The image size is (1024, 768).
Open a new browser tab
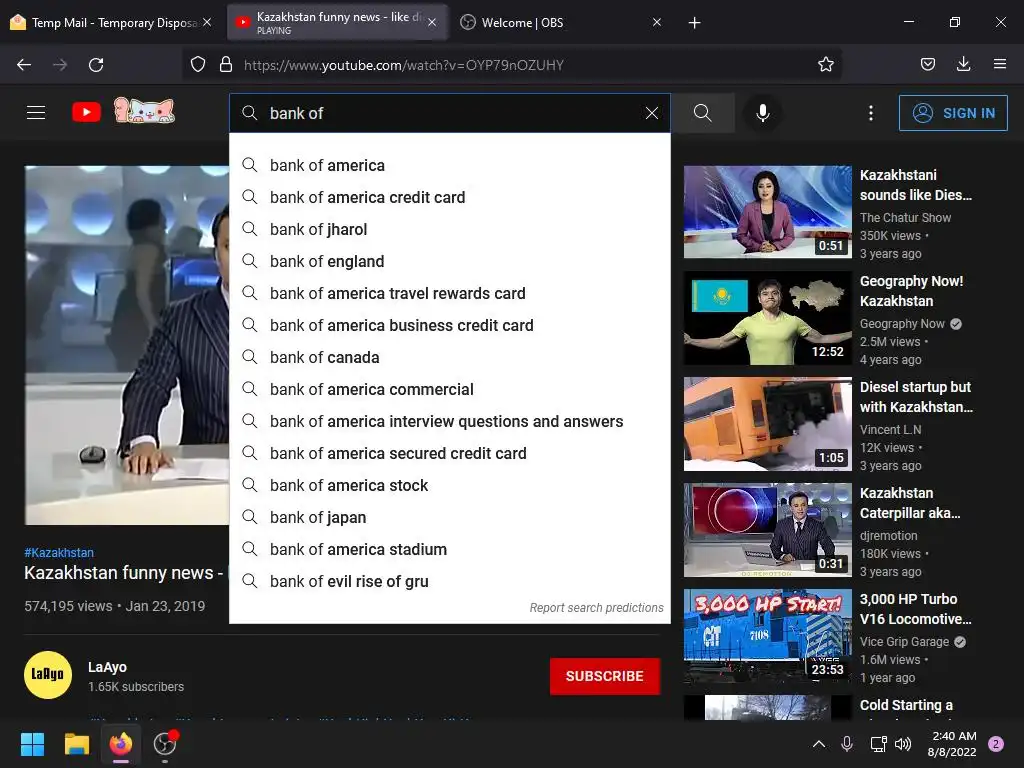point(694,23)
